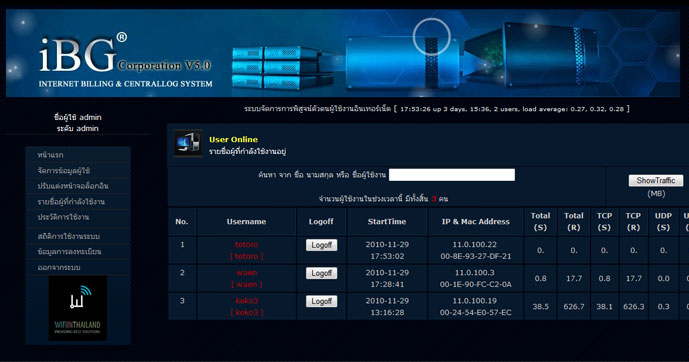Open สถิติการใช้งานระบบ statistics menu
This screenshot has height=362, width=689.
(x=69, y=236)
